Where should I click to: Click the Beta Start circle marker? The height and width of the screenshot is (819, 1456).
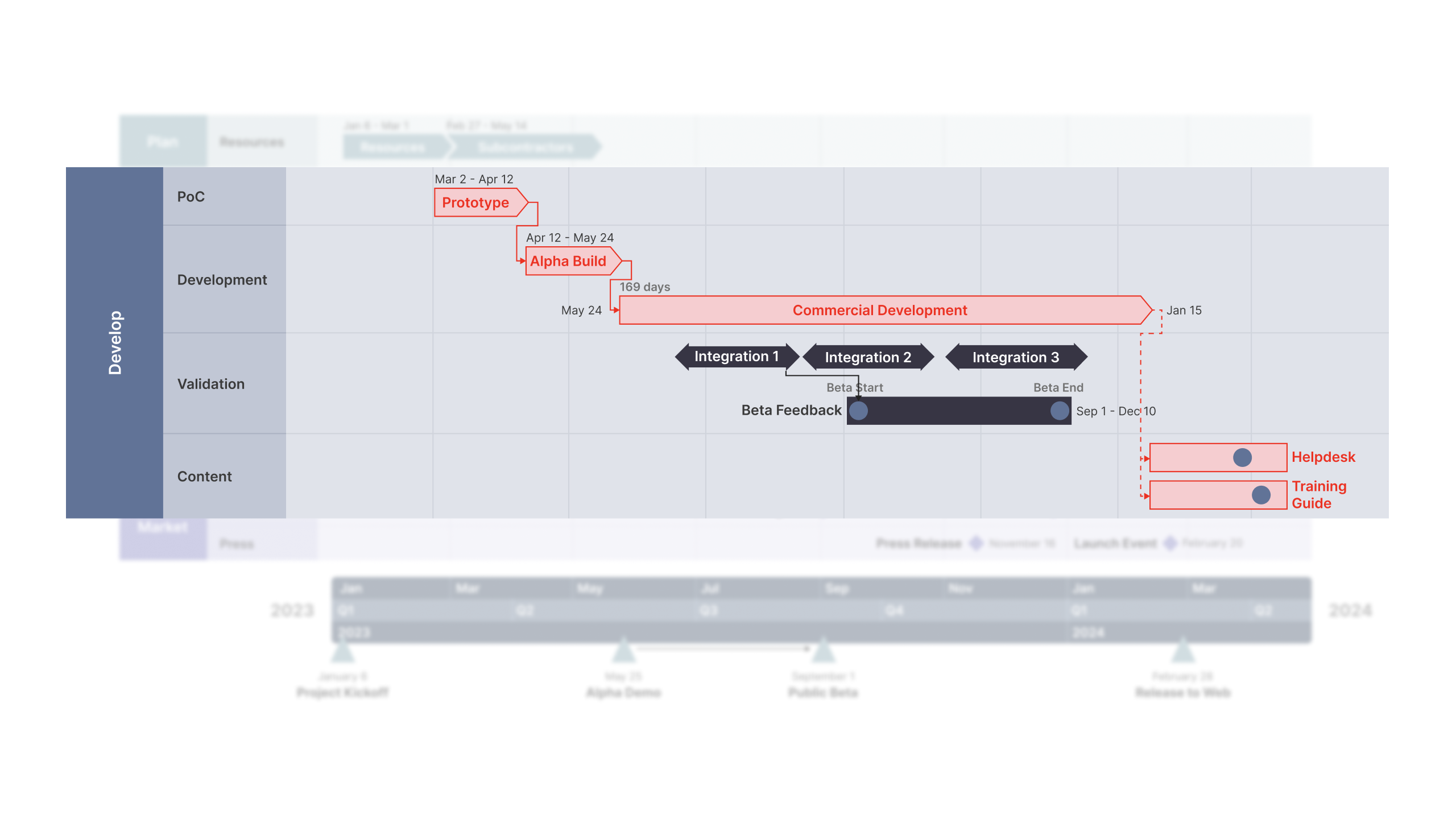[861, 411]
